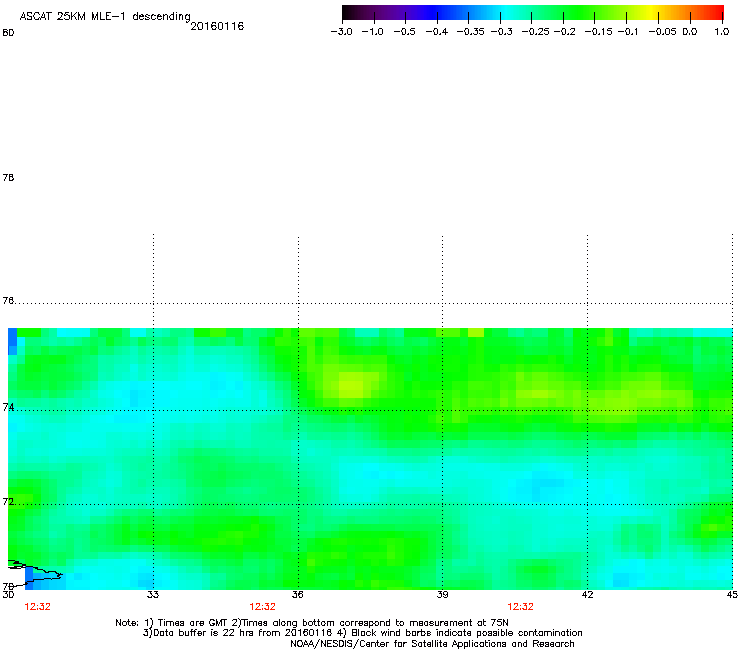Click the -0.05 color scale label
Image resolution: width=740 pixels, height=650 pixels.
[x=663, y=32]
